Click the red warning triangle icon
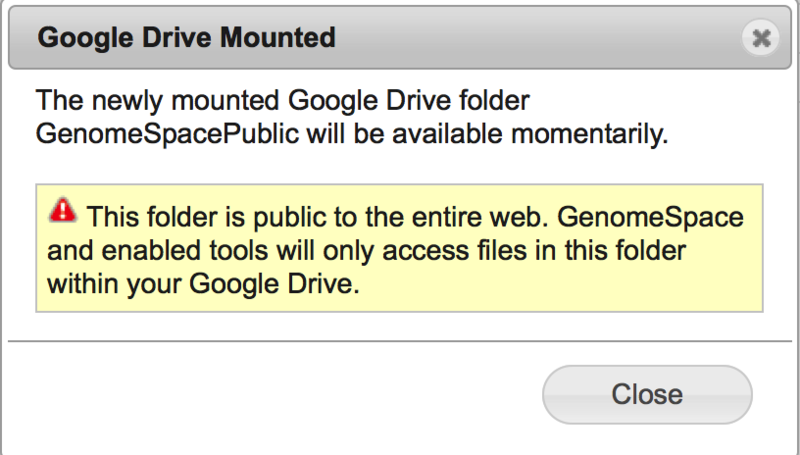The height and width of the screenshot is (455, 800). point(63,210)
